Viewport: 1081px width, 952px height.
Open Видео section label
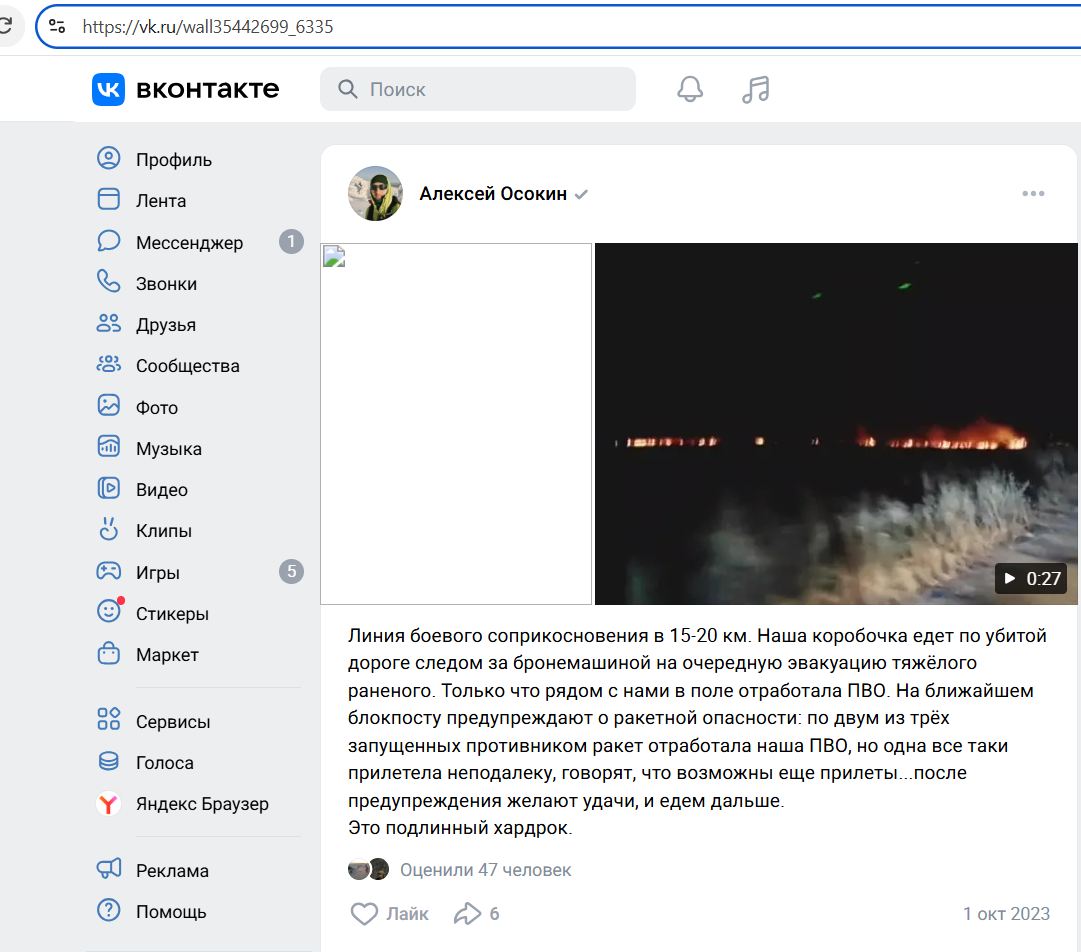pos(161,489)
